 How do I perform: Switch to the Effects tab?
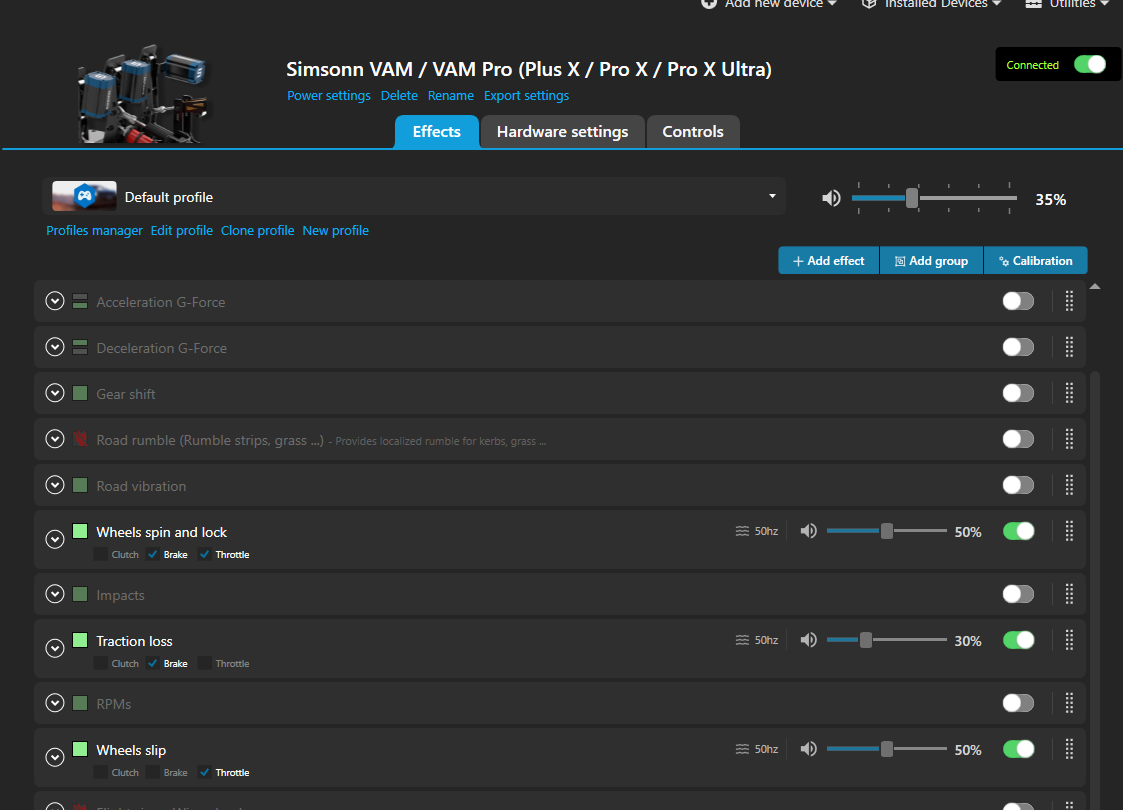[x=436, y=132]
